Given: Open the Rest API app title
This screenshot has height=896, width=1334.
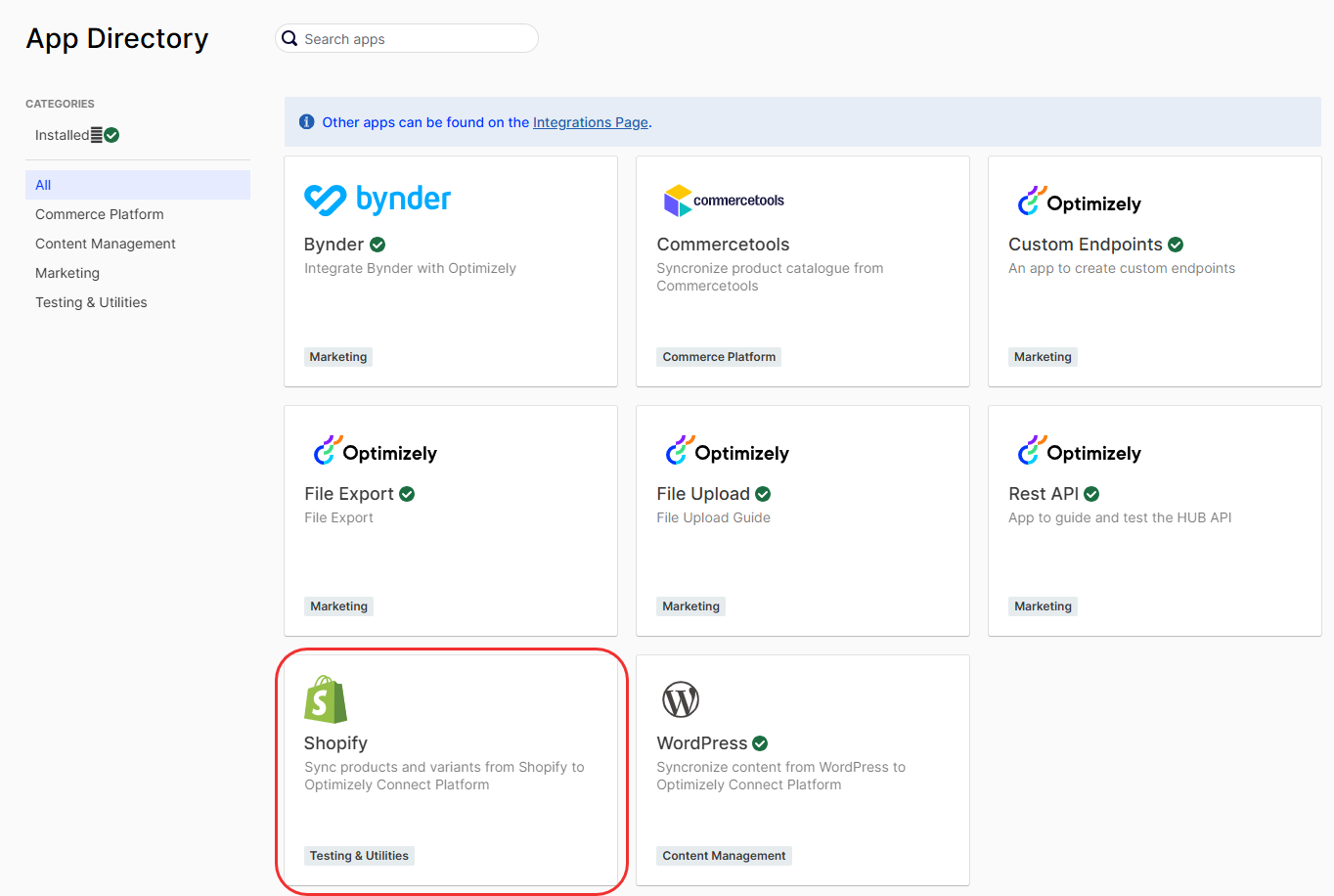Looking at the screenshot, I should [x=1044, y=494].
